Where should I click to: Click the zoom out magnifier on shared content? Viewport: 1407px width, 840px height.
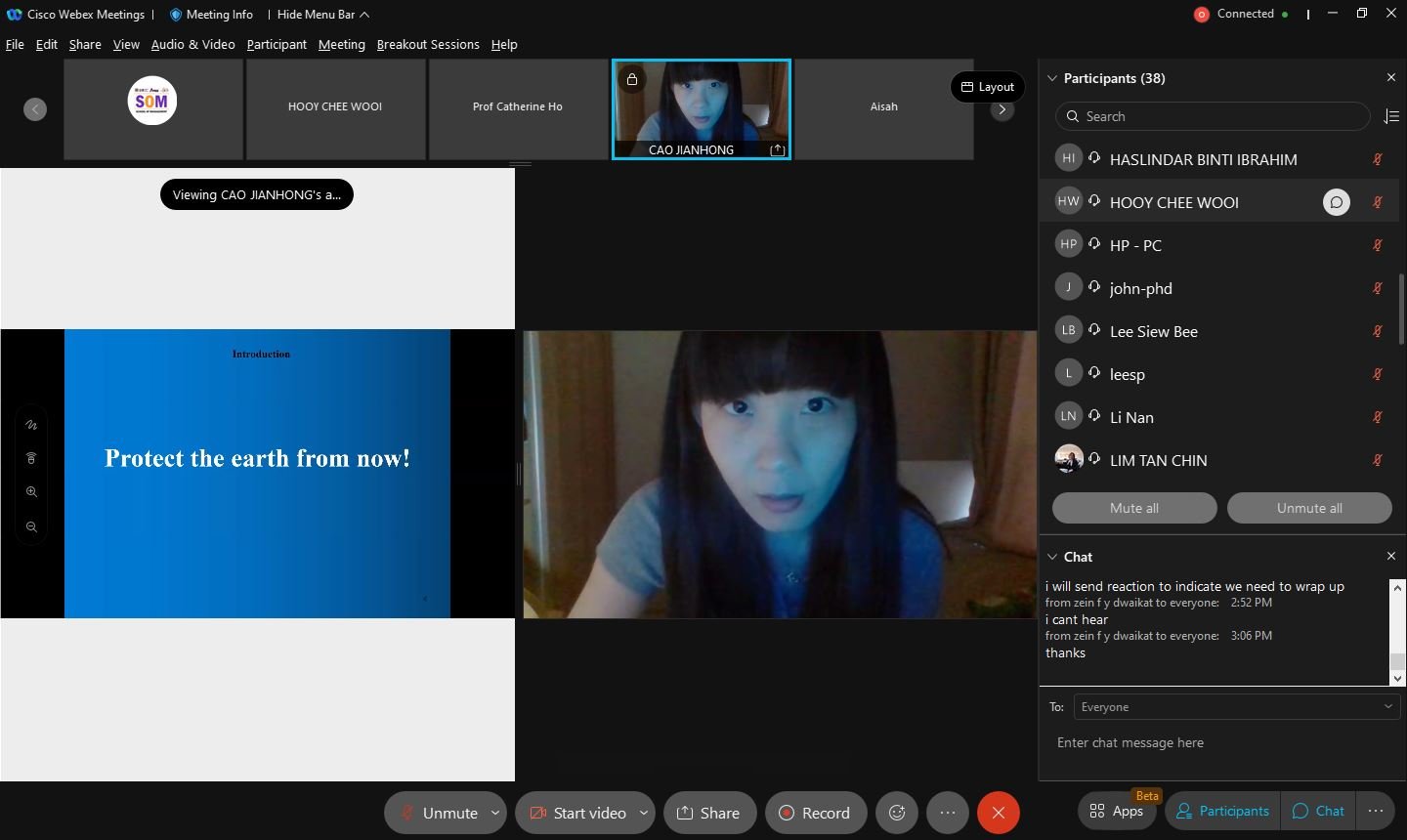click(31, 526)
